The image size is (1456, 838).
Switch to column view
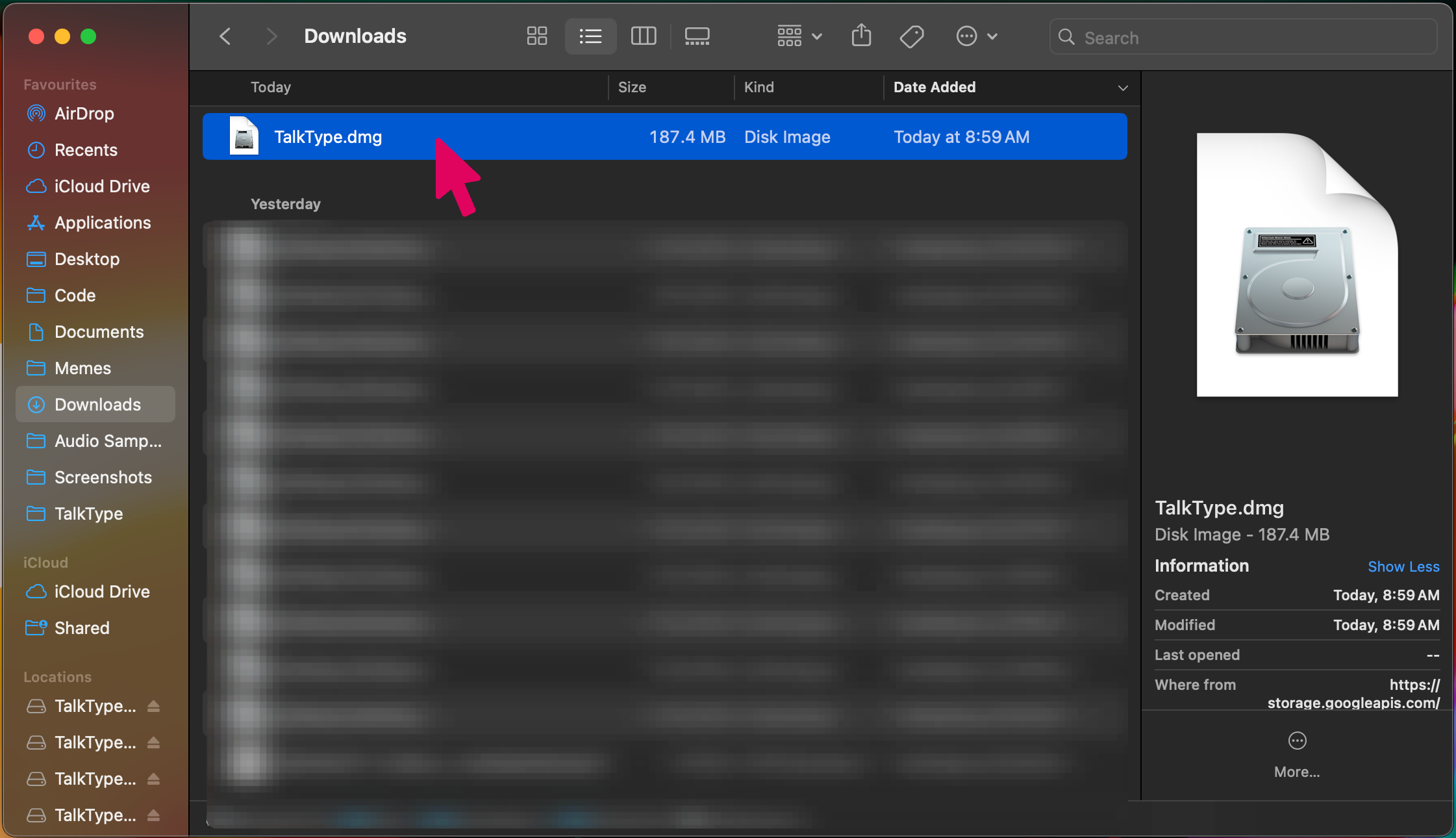644,36
